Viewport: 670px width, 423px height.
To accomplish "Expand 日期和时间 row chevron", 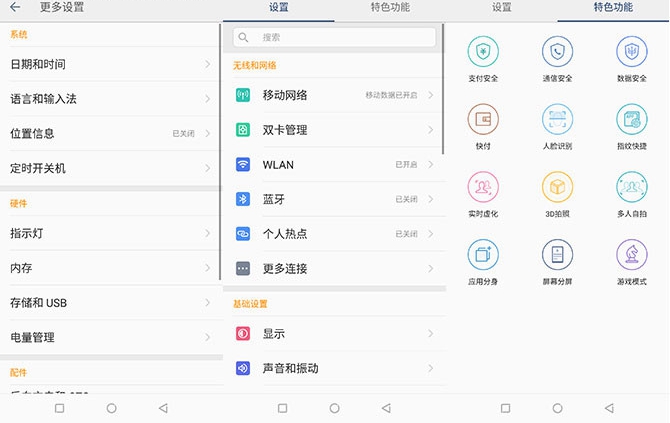I will coord(208,64).
